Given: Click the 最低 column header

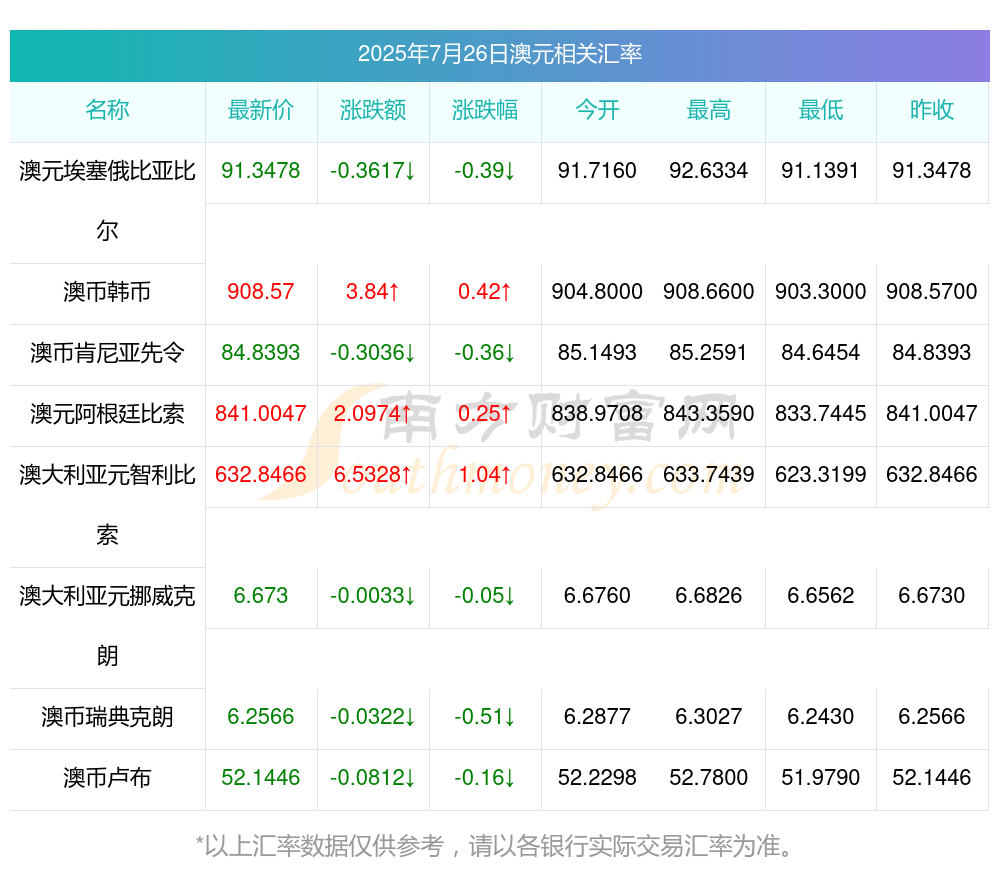Looking at the screenshot, I should point(821,110).
